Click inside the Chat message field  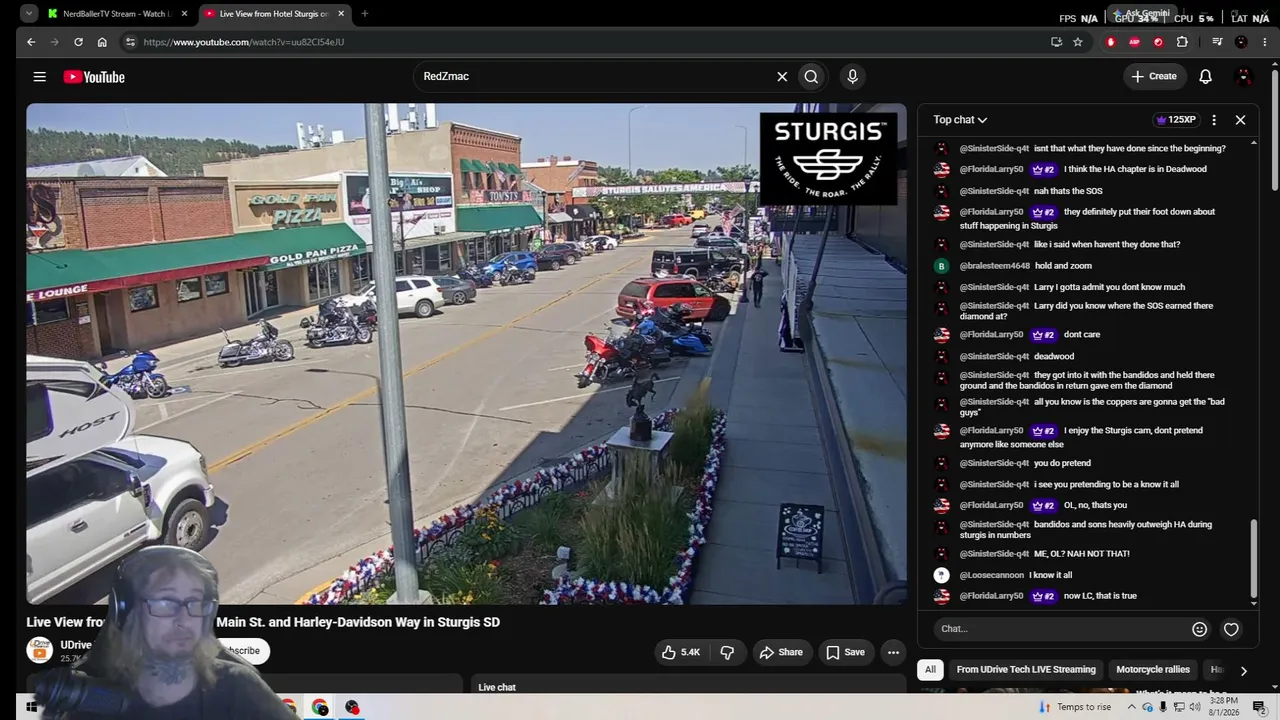click(x=1062, y=629)
